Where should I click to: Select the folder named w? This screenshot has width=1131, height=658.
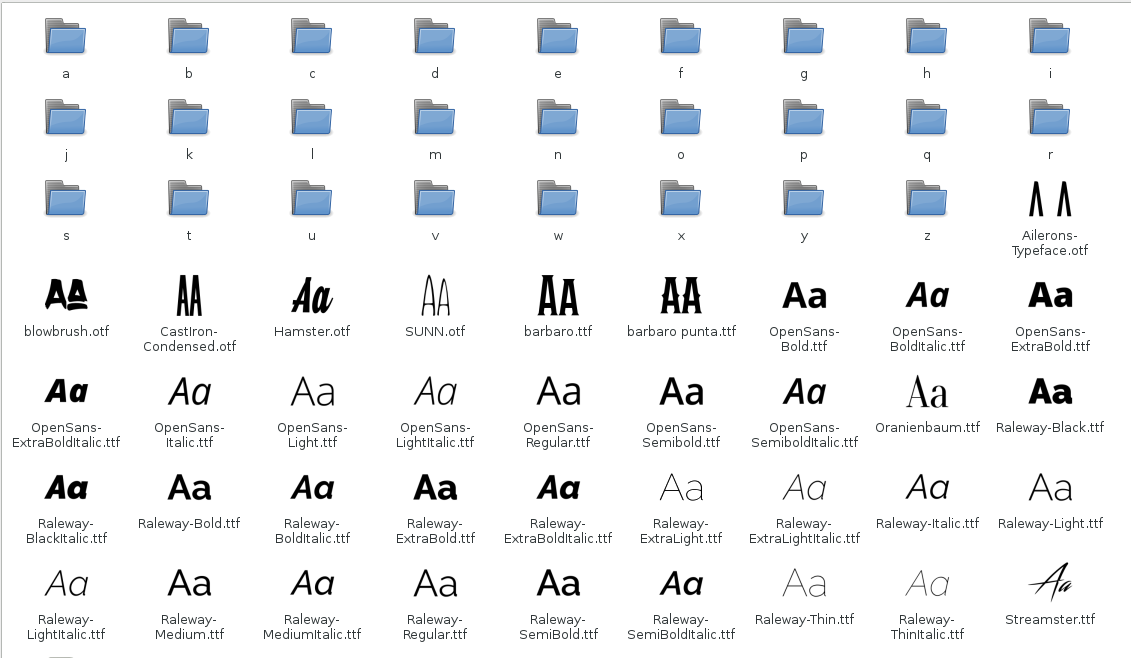558,198
